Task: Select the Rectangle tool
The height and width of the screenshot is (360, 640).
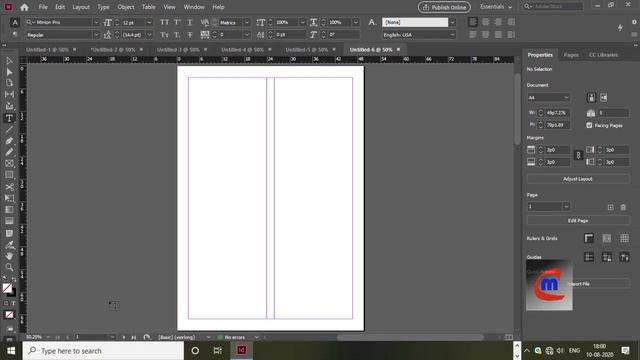Action: [x=9, y=175]
